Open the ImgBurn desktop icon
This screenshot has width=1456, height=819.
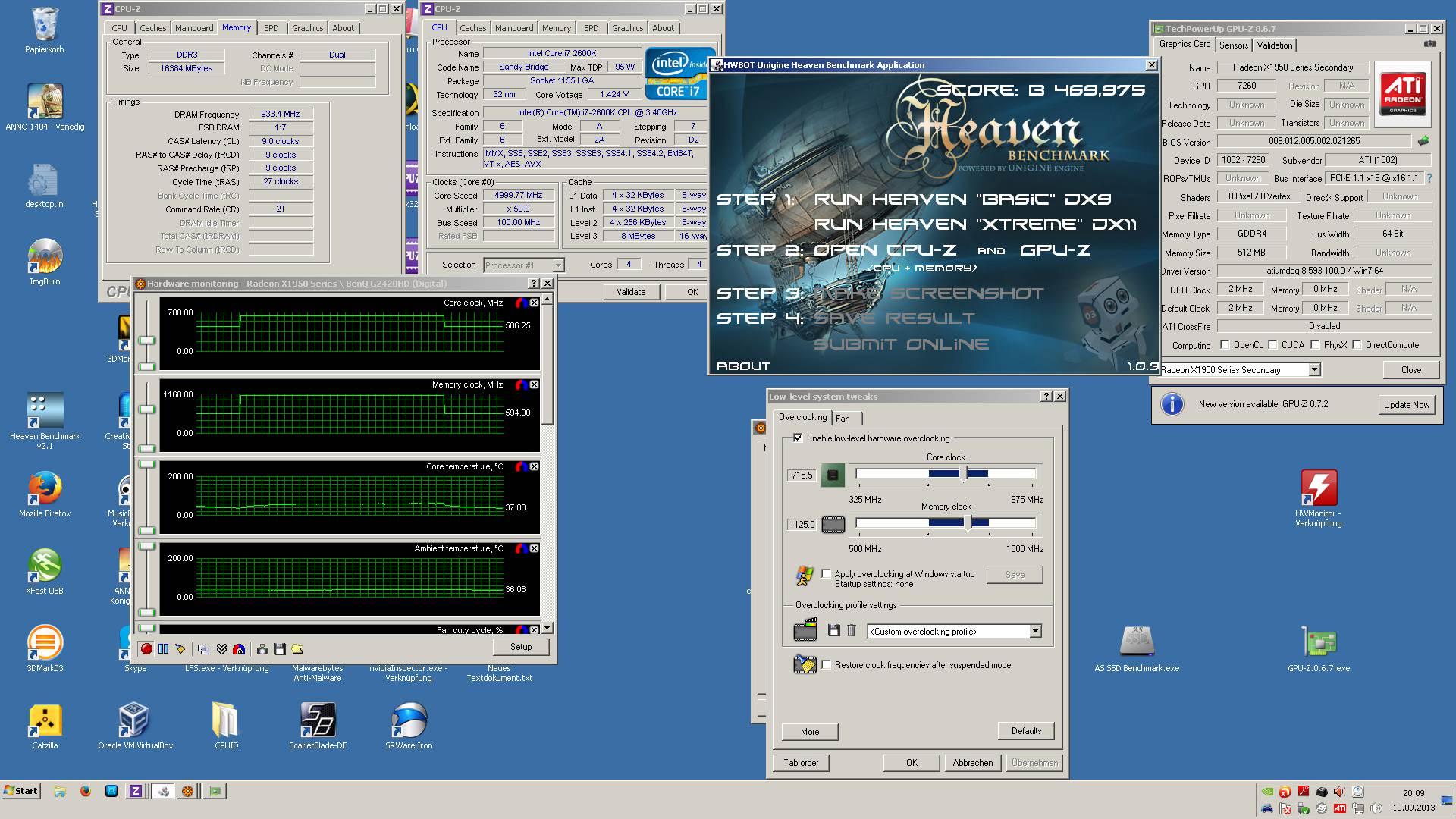pos(45,262)
